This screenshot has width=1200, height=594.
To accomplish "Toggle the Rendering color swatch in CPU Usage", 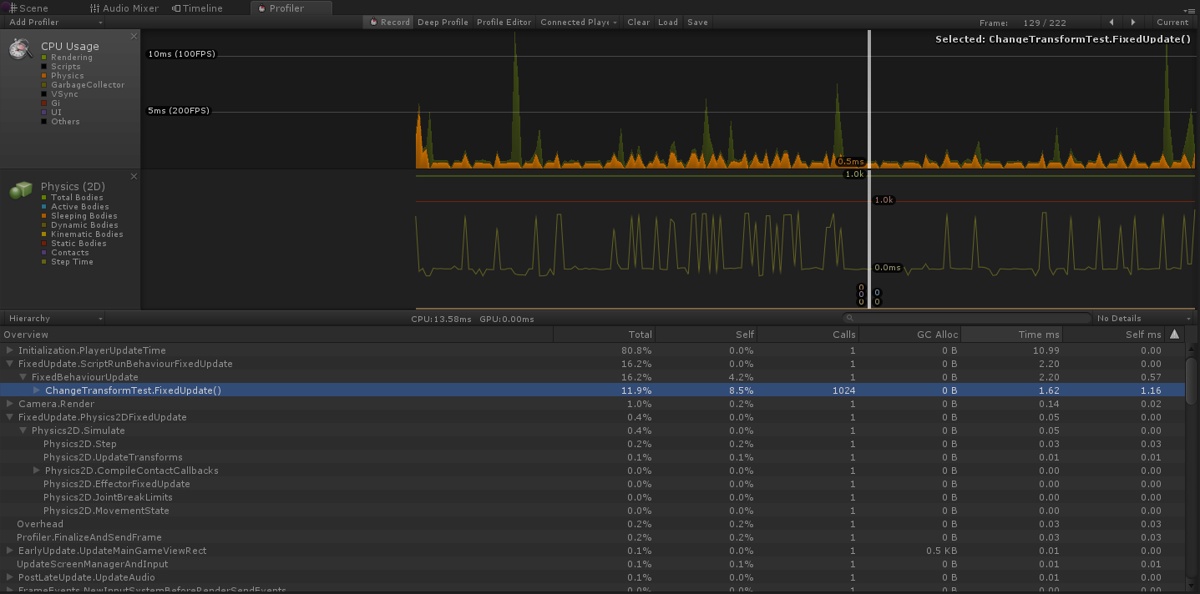I will coord(44,58).
